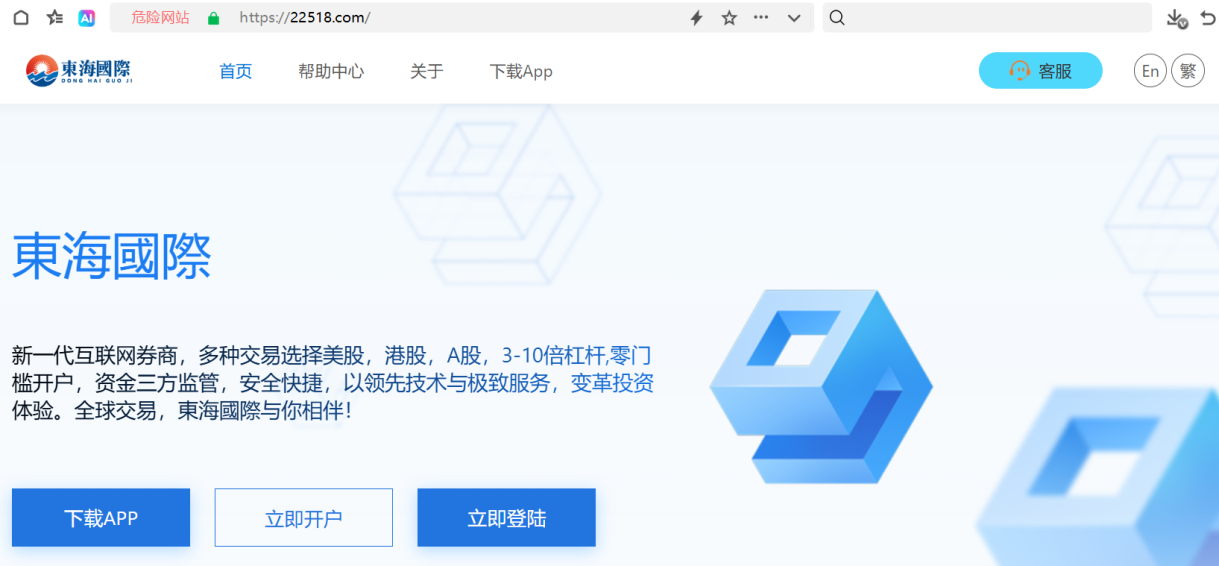
Task: Expand the address bar dropdown arrow
Action: point(794,18)
